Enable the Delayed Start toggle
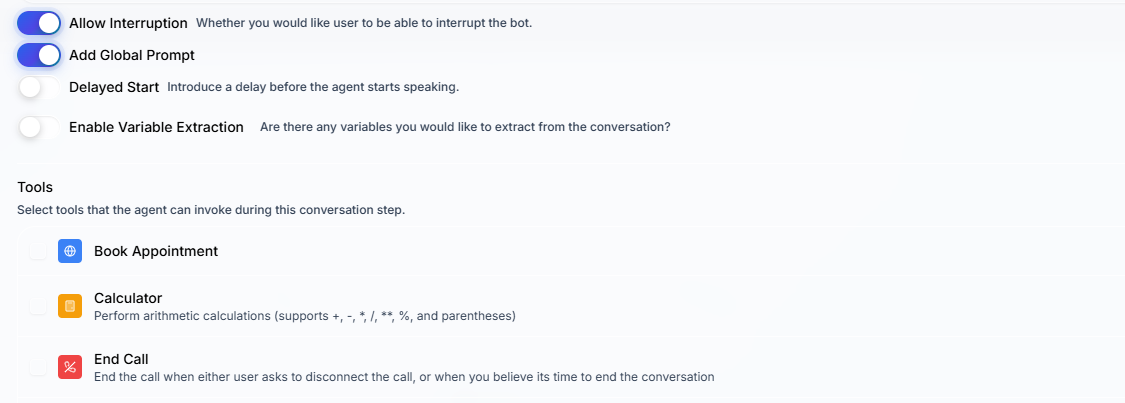Image resolution: width=1125 pixels, height=403 pixels. tap(39, 87)
